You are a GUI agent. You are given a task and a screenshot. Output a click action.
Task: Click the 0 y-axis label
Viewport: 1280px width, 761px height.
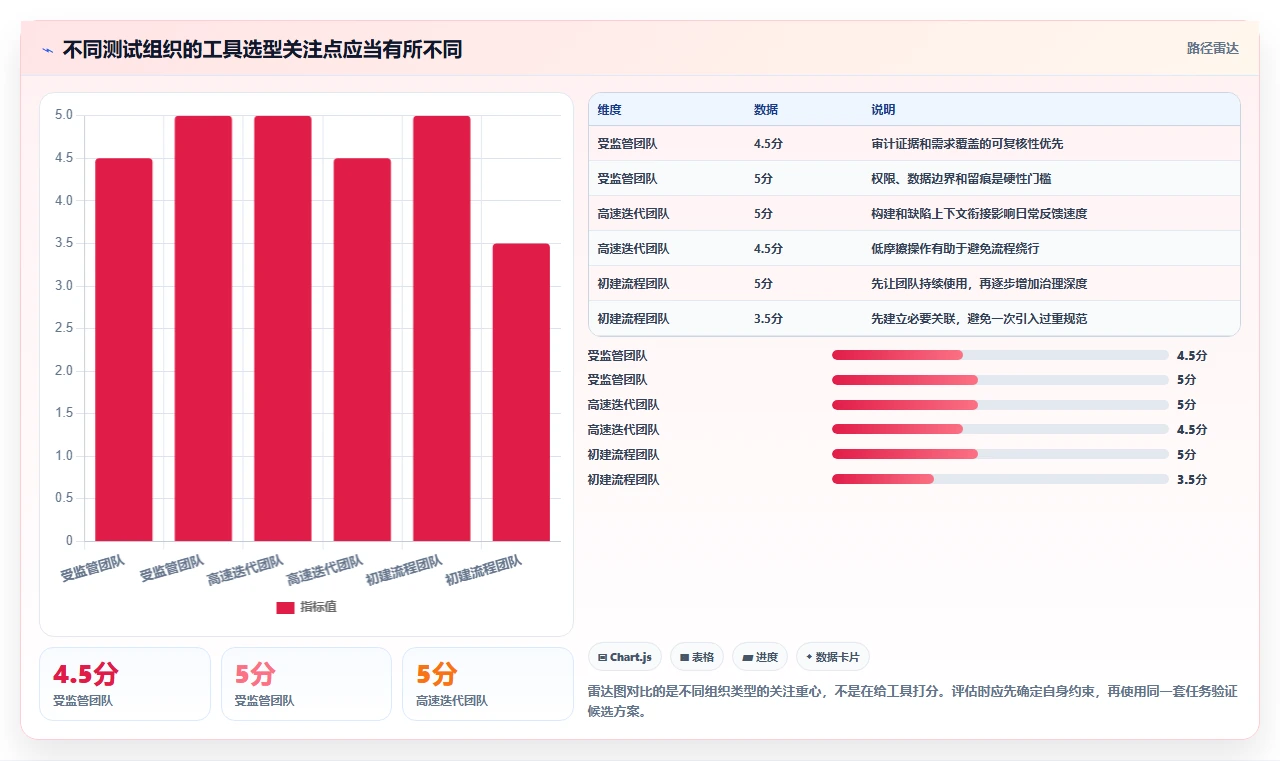click(x=69, y=541)
